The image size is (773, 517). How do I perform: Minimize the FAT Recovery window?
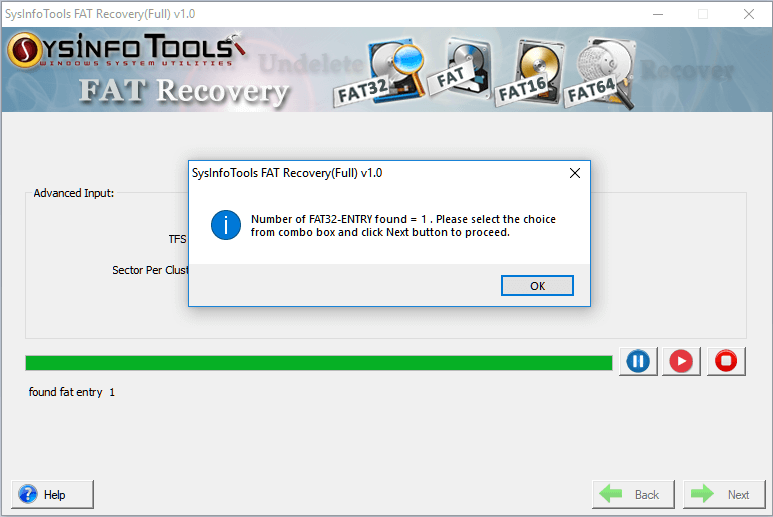(x=658, y=14)
